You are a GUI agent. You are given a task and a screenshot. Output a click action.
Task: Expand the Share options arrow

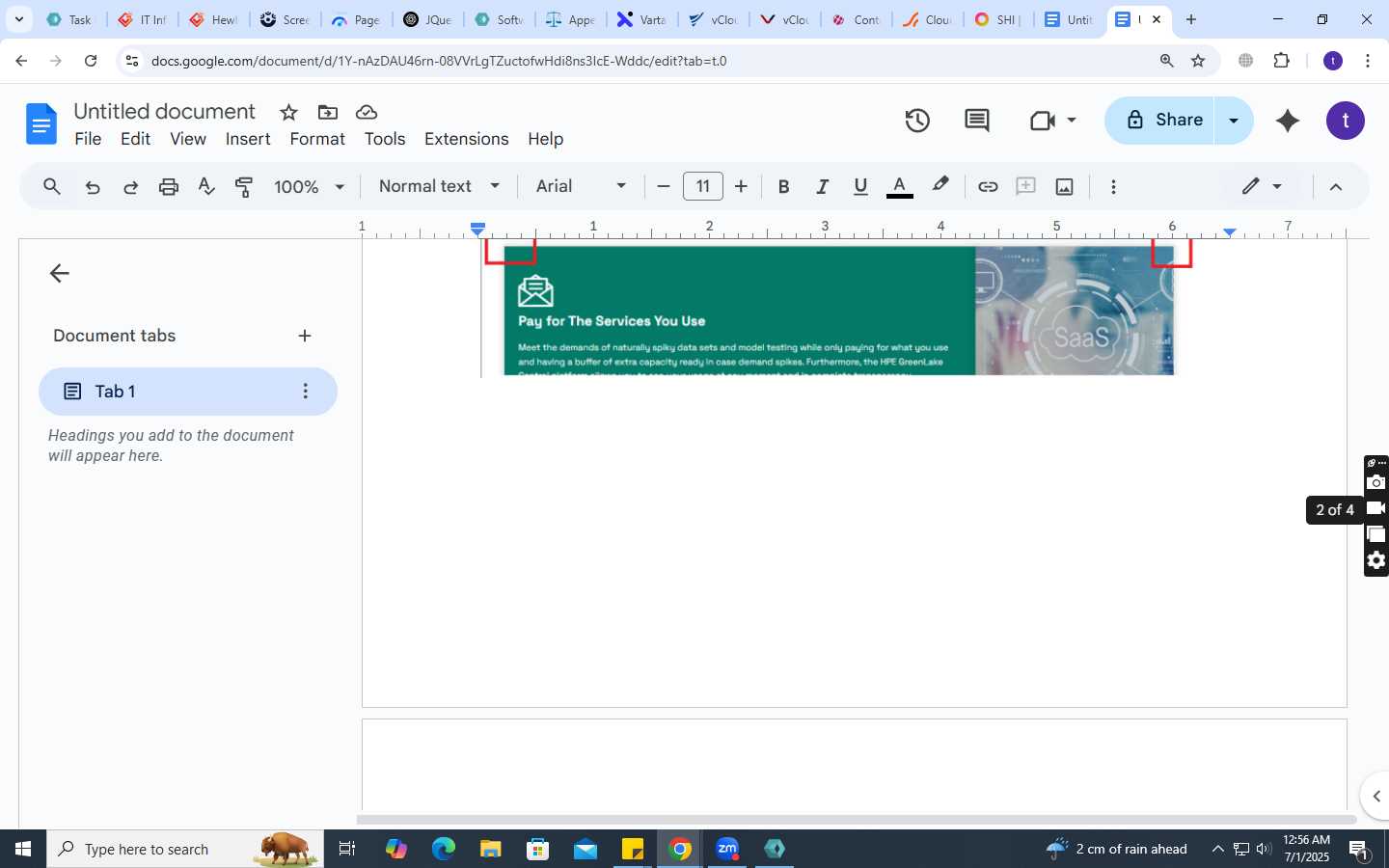coord(1233,121)
